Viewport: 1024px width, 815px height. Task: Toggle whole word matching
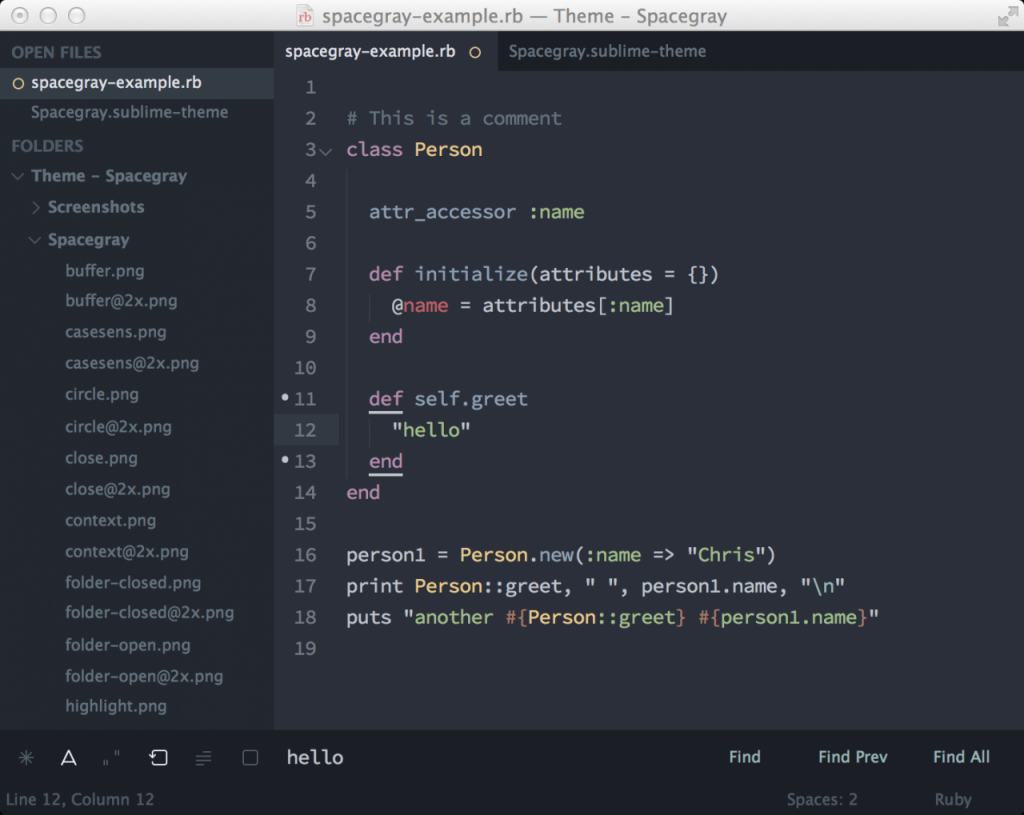(x=110, y=758)
